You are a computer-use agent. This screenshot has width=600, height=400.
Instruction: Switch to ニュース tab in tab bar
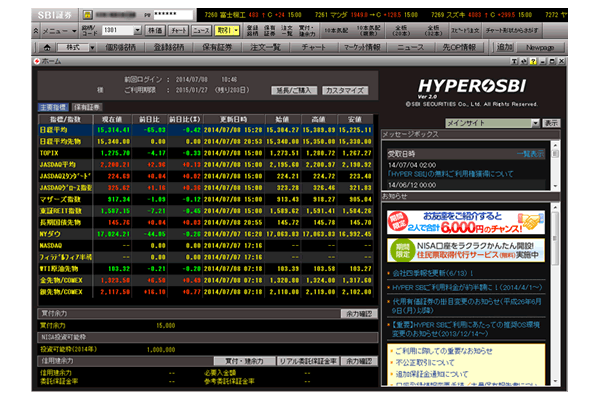410,47
